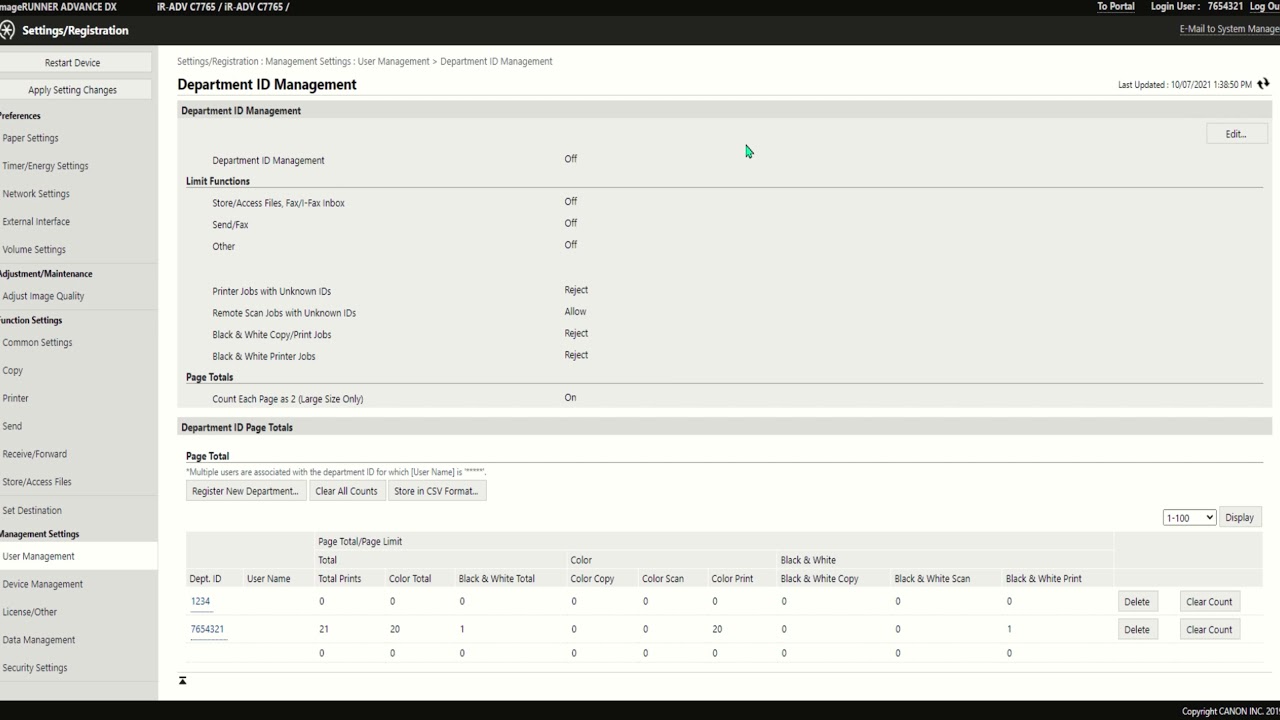Open Store/Access Files in the sidebar
Viewport: 1280px width, 720px height.
click(37, 482)
